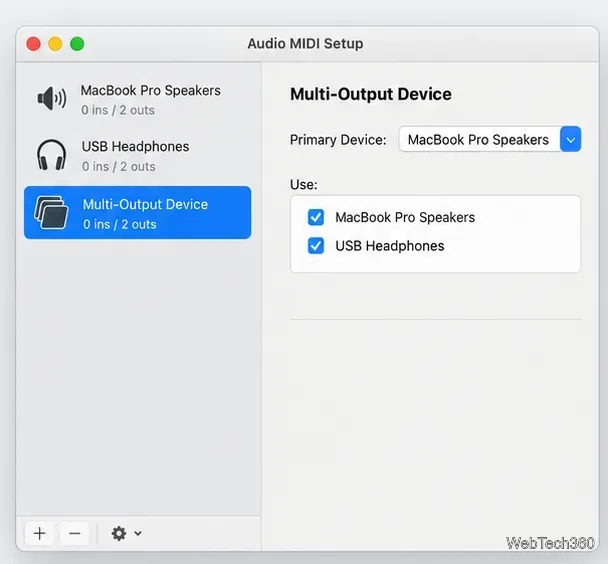Select USB Headphones in the device list

point(137,156)
